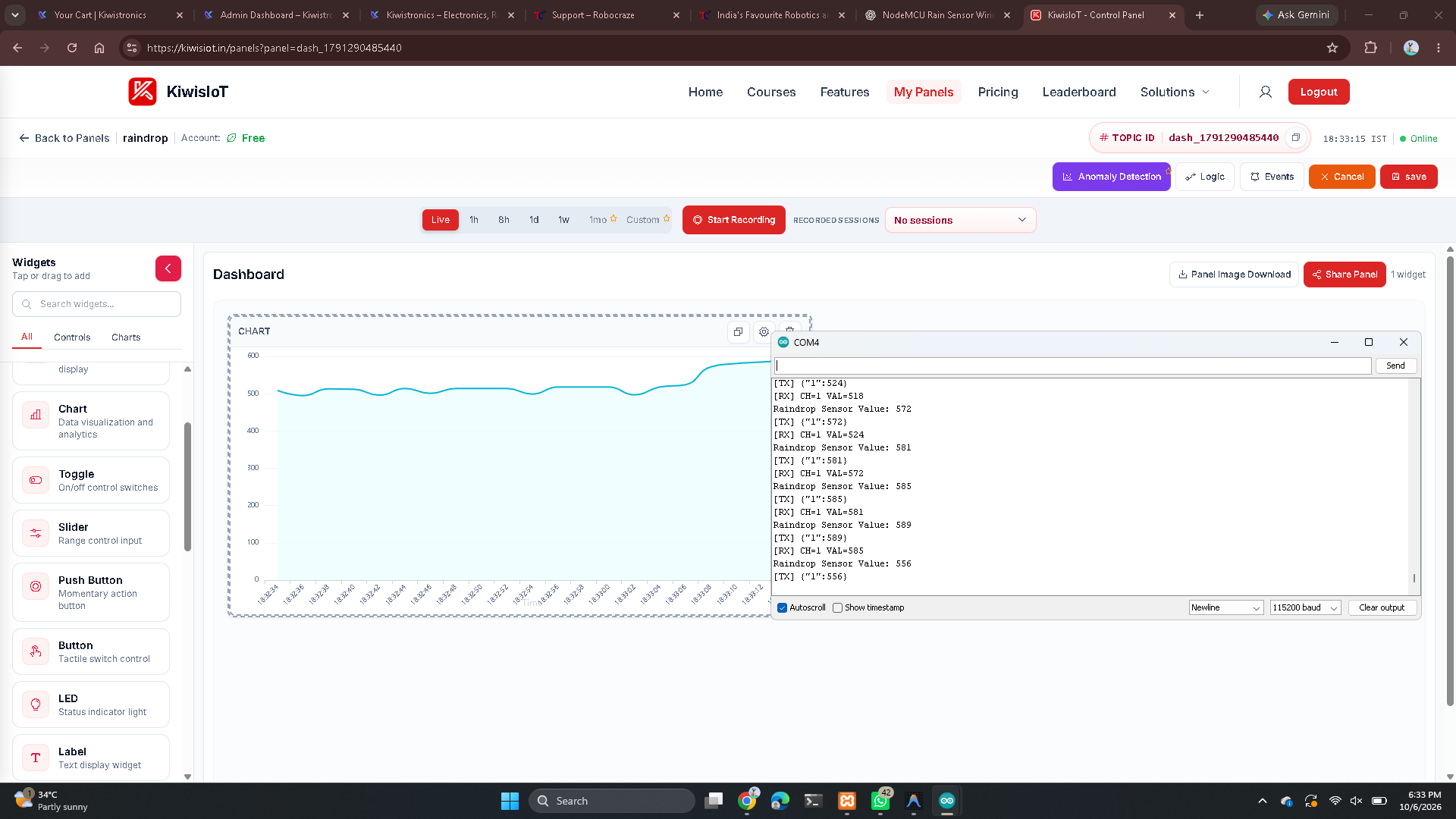The height and width of the screenshot is (819, 1456).
Task: Focus the Search widgets field
Action: coord(97,304)
